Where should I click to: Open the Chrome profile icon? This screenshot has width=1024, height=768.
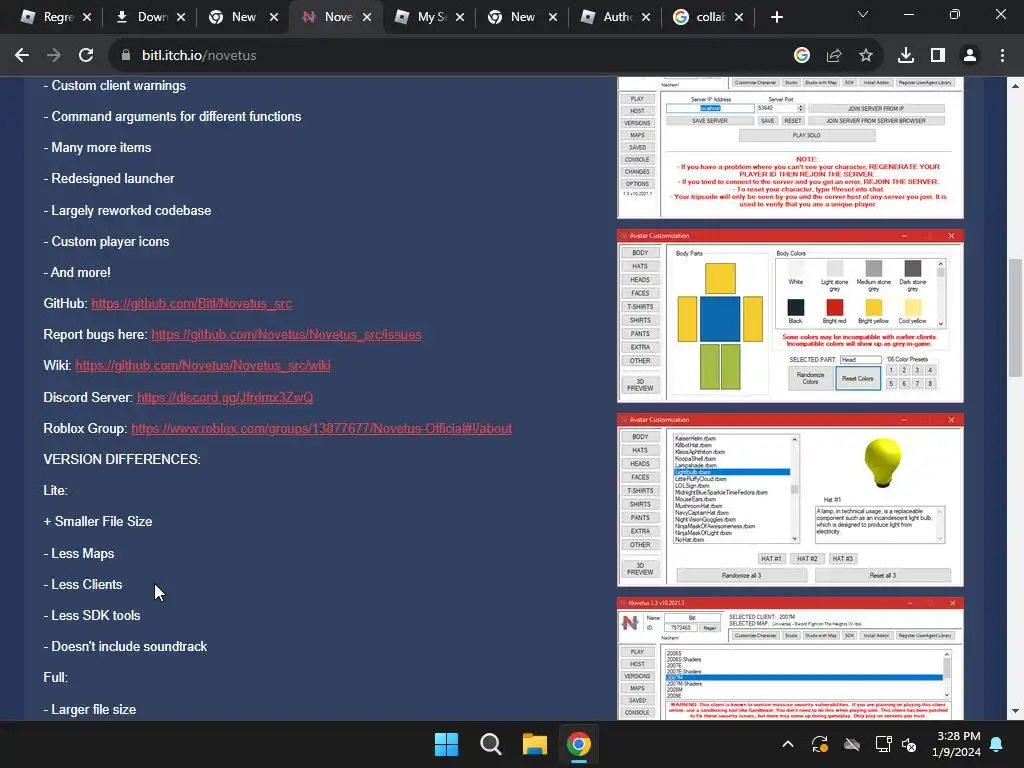point(970,56)
